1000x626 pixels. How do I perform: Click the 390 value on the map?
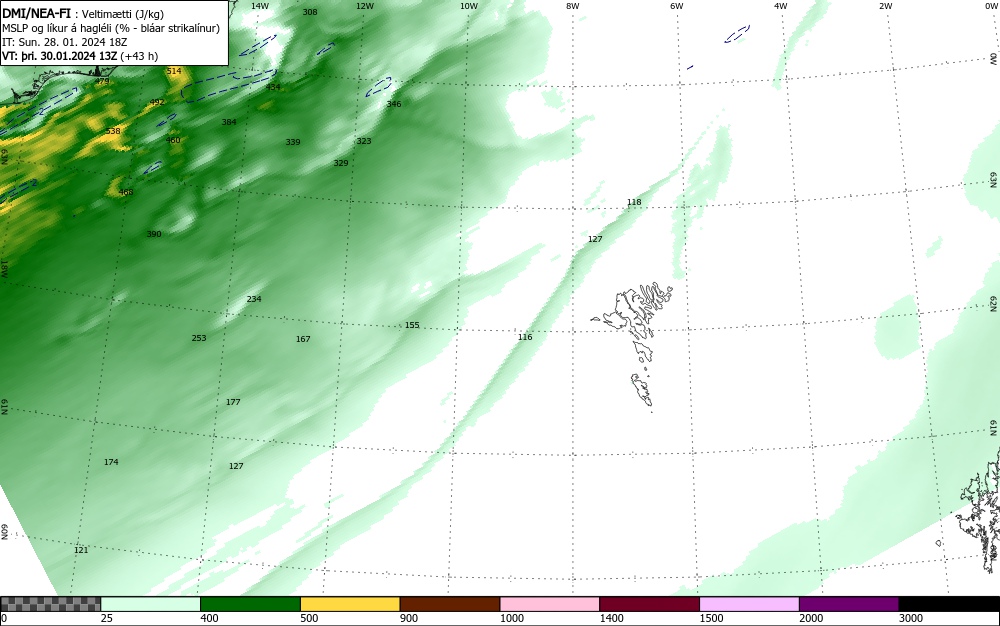click(x=154, y=234)
